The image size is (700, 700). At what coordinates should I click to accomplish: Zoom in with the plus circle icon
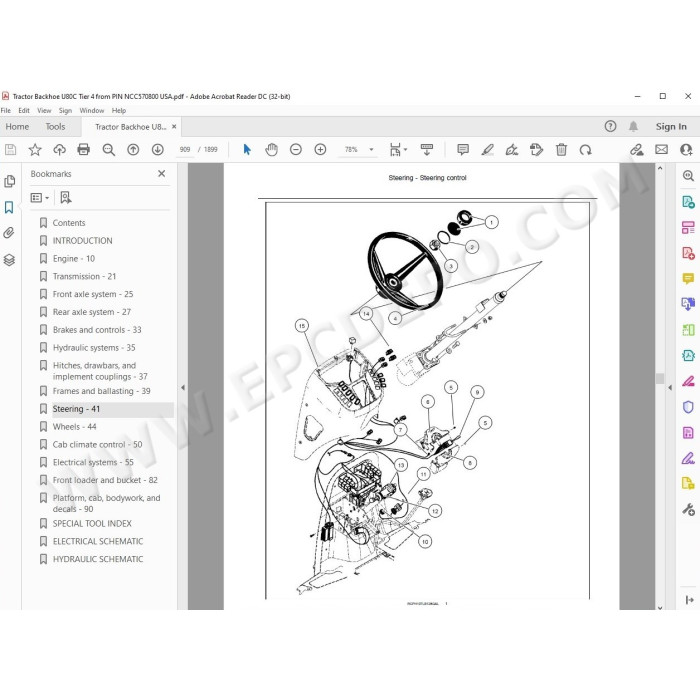pos(320,150)
